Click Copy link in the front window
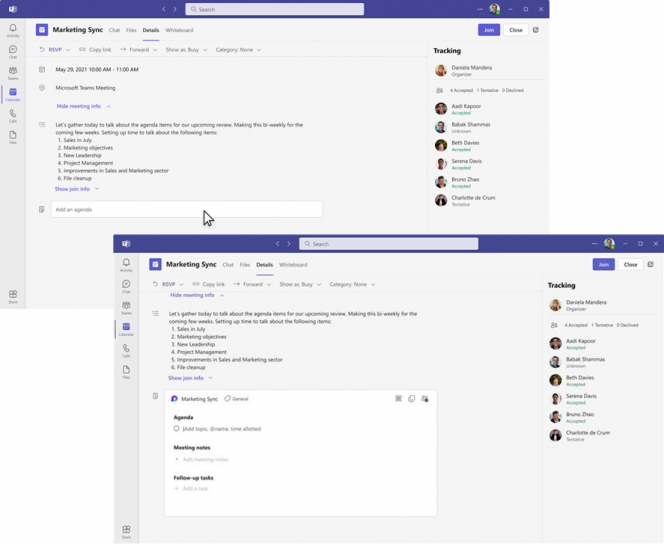The image size is (664, 544). (208, 284)
